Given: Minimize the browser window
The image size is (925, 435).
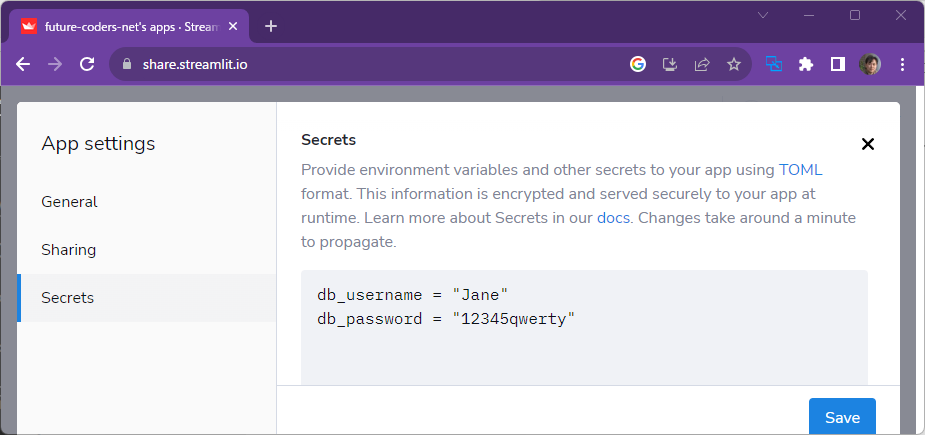Looking at the screenshot, I should pos(809,15).
